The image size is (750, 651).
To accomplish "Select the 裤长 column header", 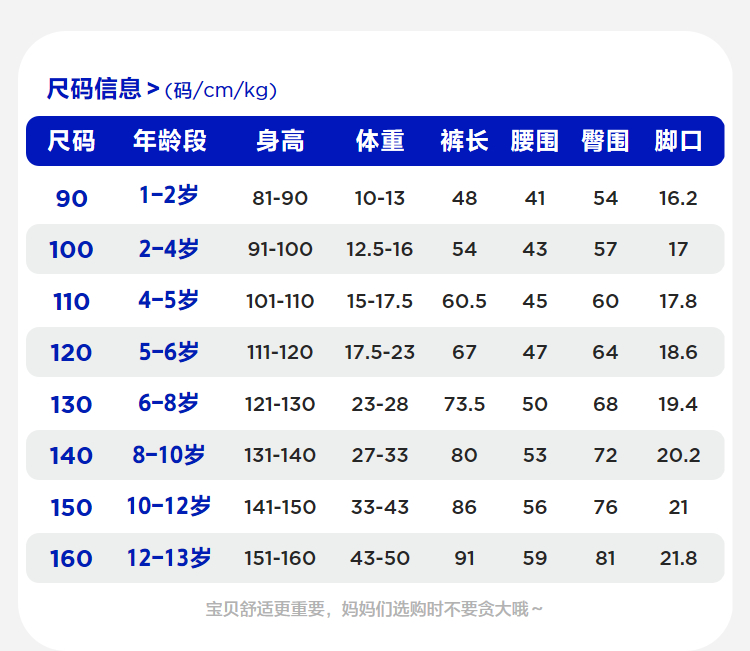I will (x=464, y=141).
